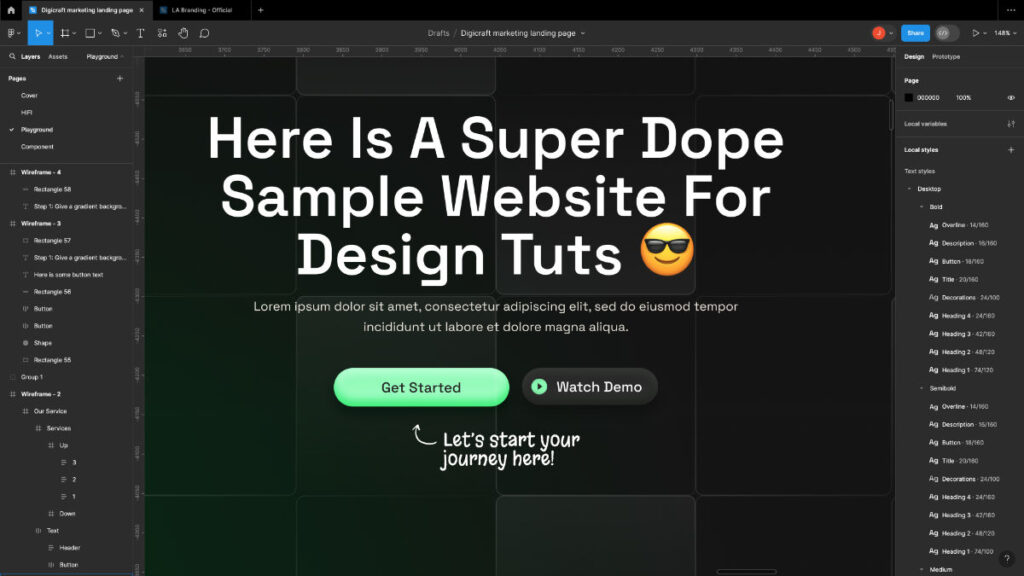Open the Resources components tool

[162, 33]
